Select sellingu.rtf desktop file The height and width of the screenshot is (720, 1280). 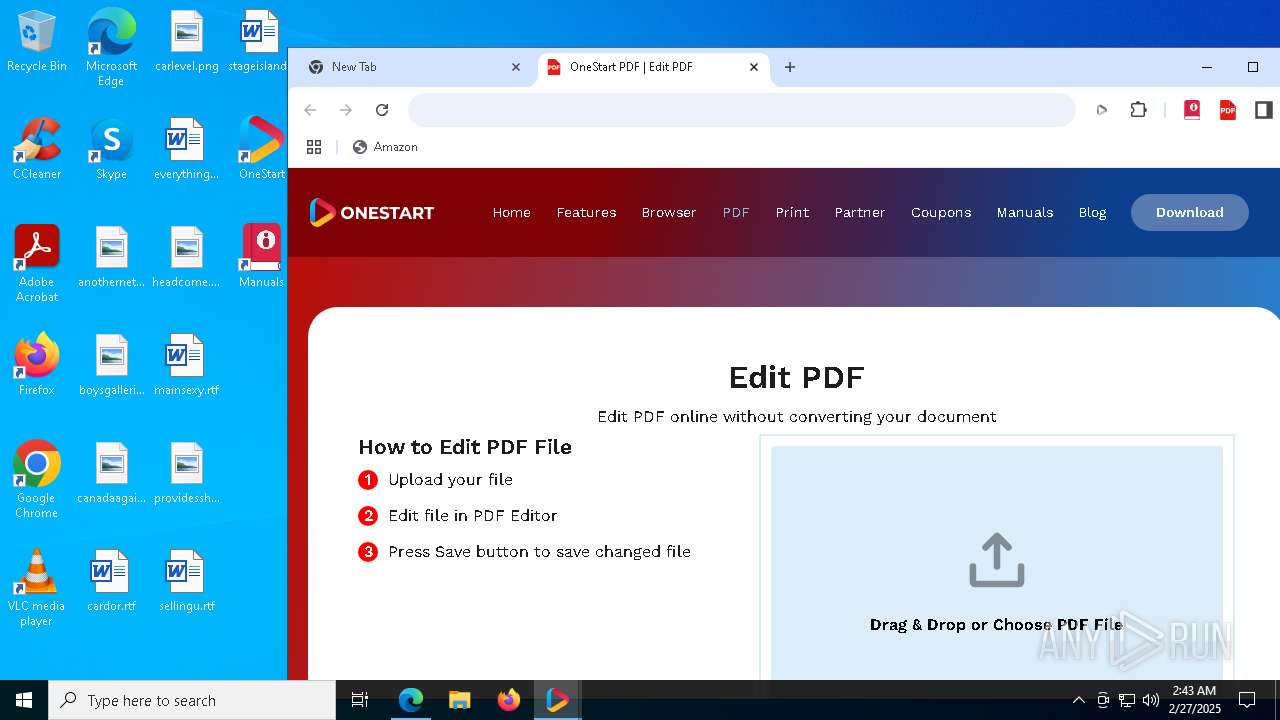point(186,581)
